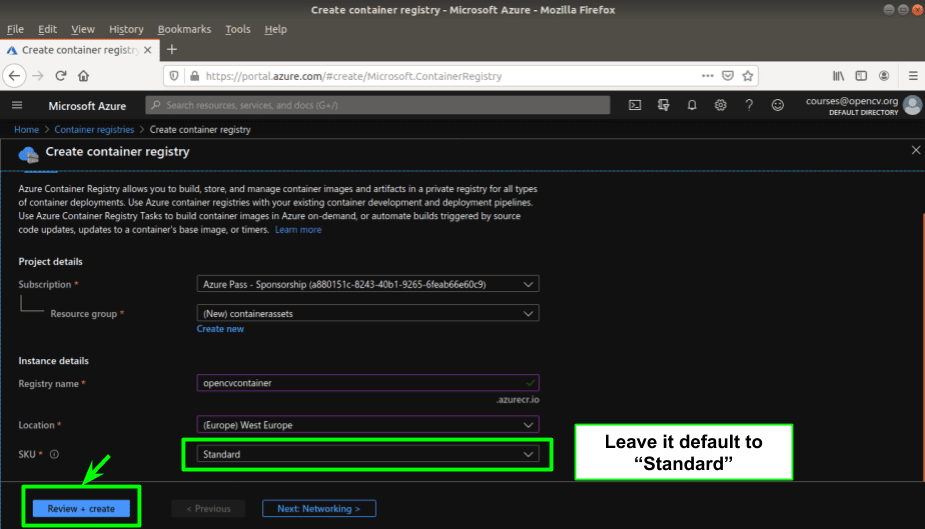Go to Container registries breadcrumb

coord(94,129)
